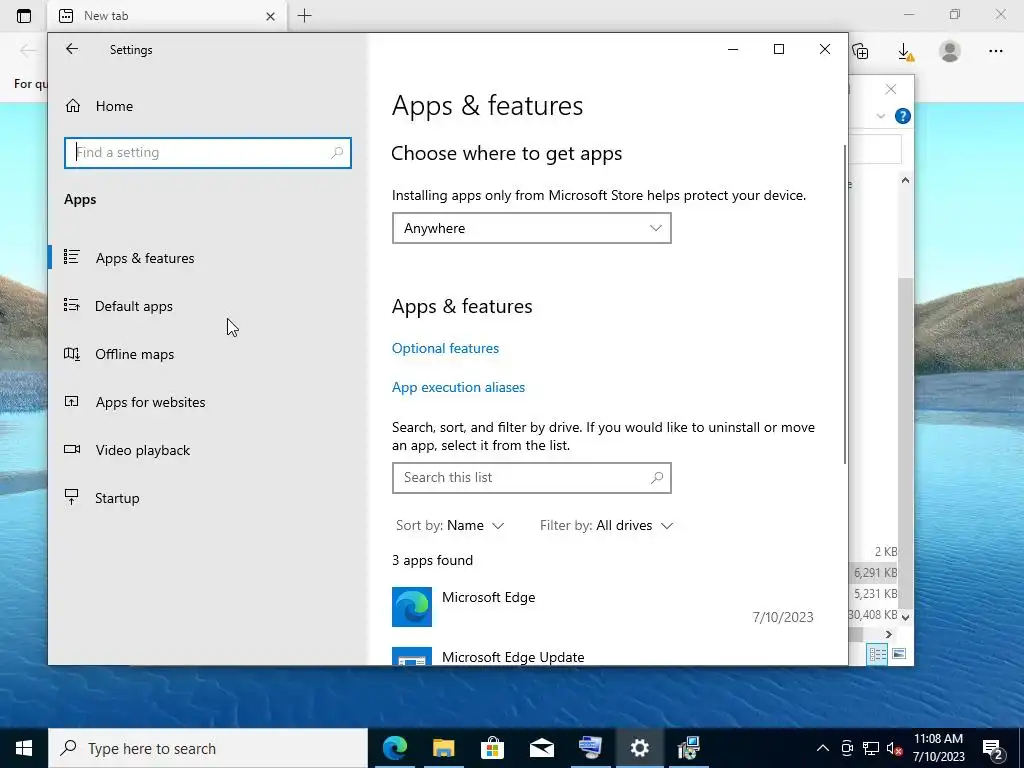Open Microsoft Edge from the taskbar
The height and width of the screenshot is (768, 1024).
point(394,748)
